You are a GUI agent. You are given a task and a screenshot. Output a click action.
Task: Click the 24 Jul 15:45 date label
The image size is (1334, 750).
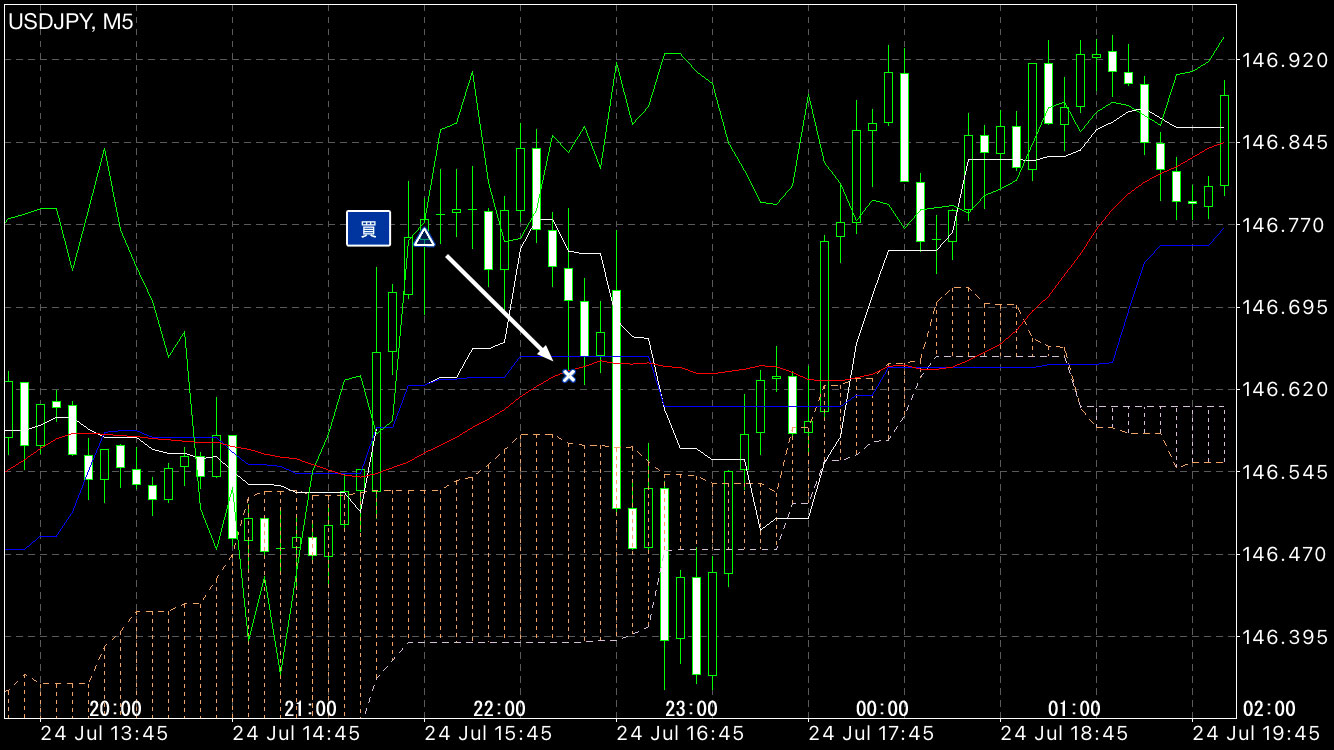pyautogui.click(x=488, y=734)
